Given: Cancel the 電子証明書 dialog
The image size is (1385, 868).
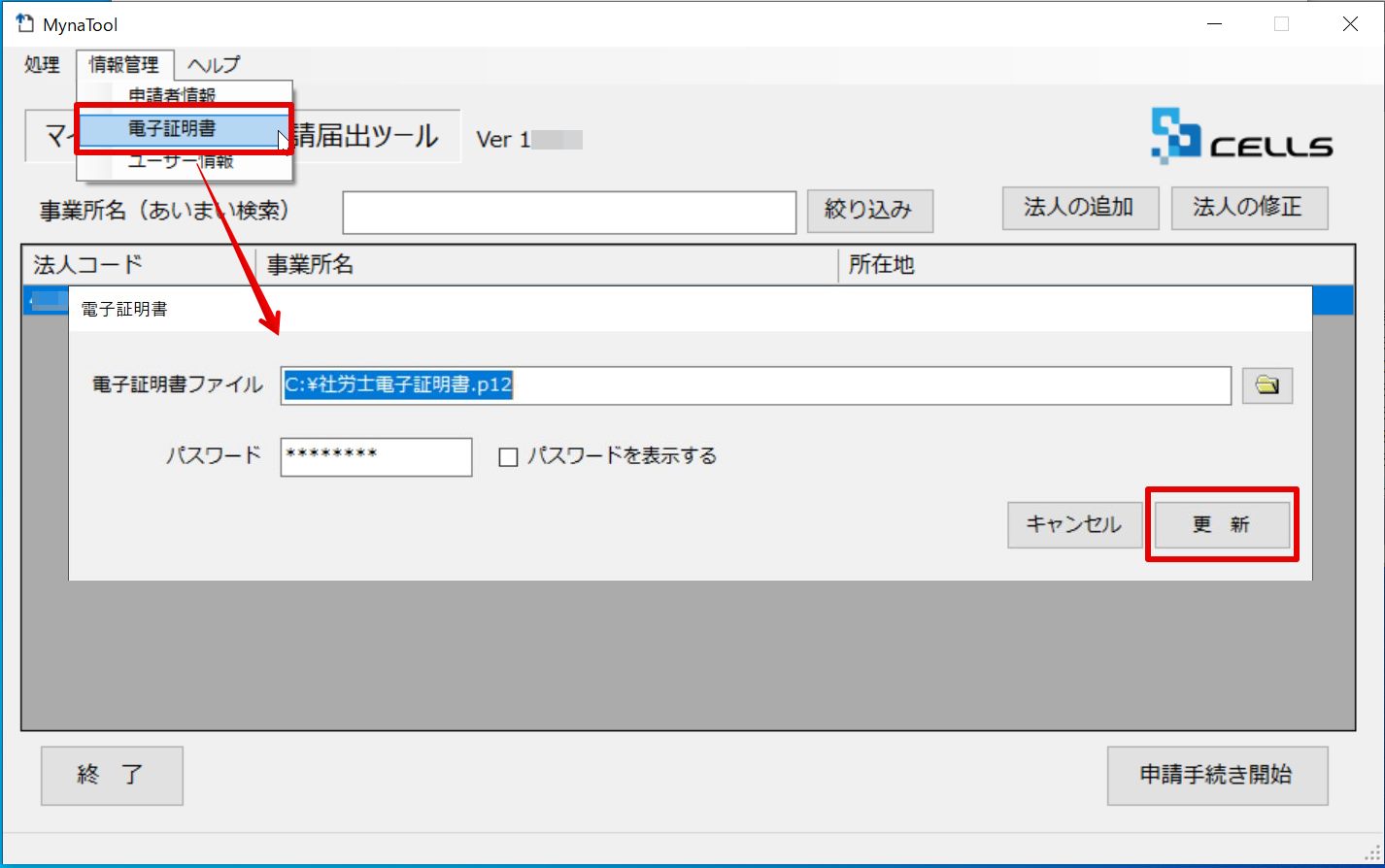Looking at the screenshot, I should pyautogui.click(x=1074, y=524).
